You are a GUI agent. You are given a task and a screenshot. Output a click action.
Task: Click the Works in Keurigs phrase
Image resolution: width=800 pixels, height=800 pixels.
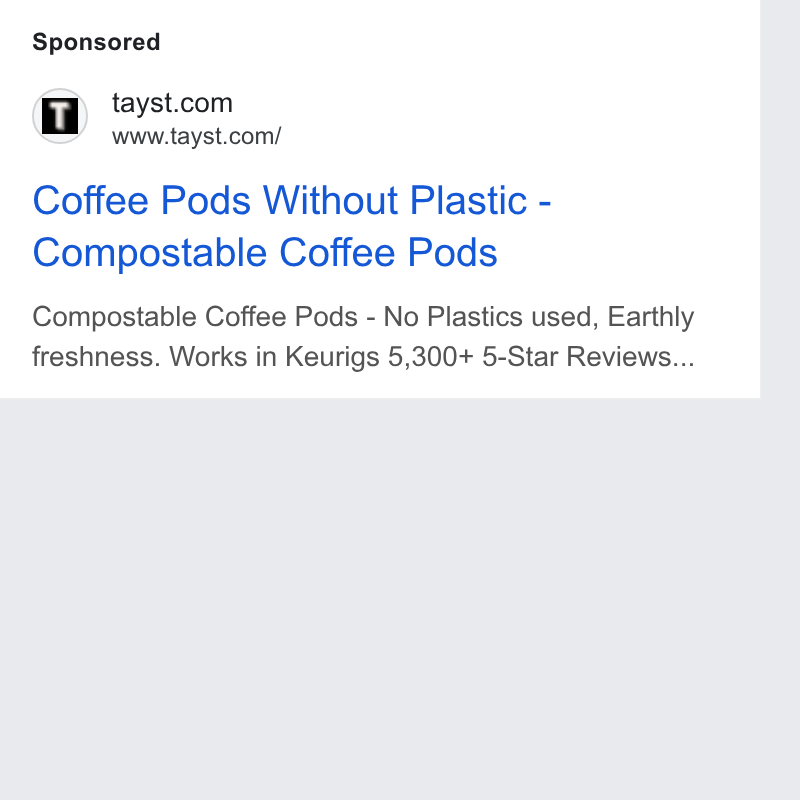[x=274, y=357]
